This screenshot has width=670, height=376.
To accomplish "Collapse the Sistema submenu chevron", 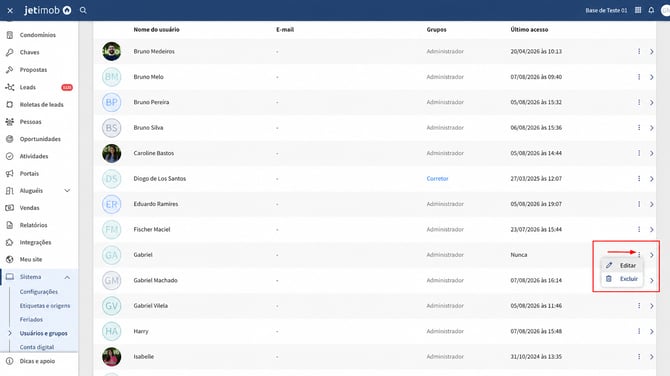I will [67, 277].
